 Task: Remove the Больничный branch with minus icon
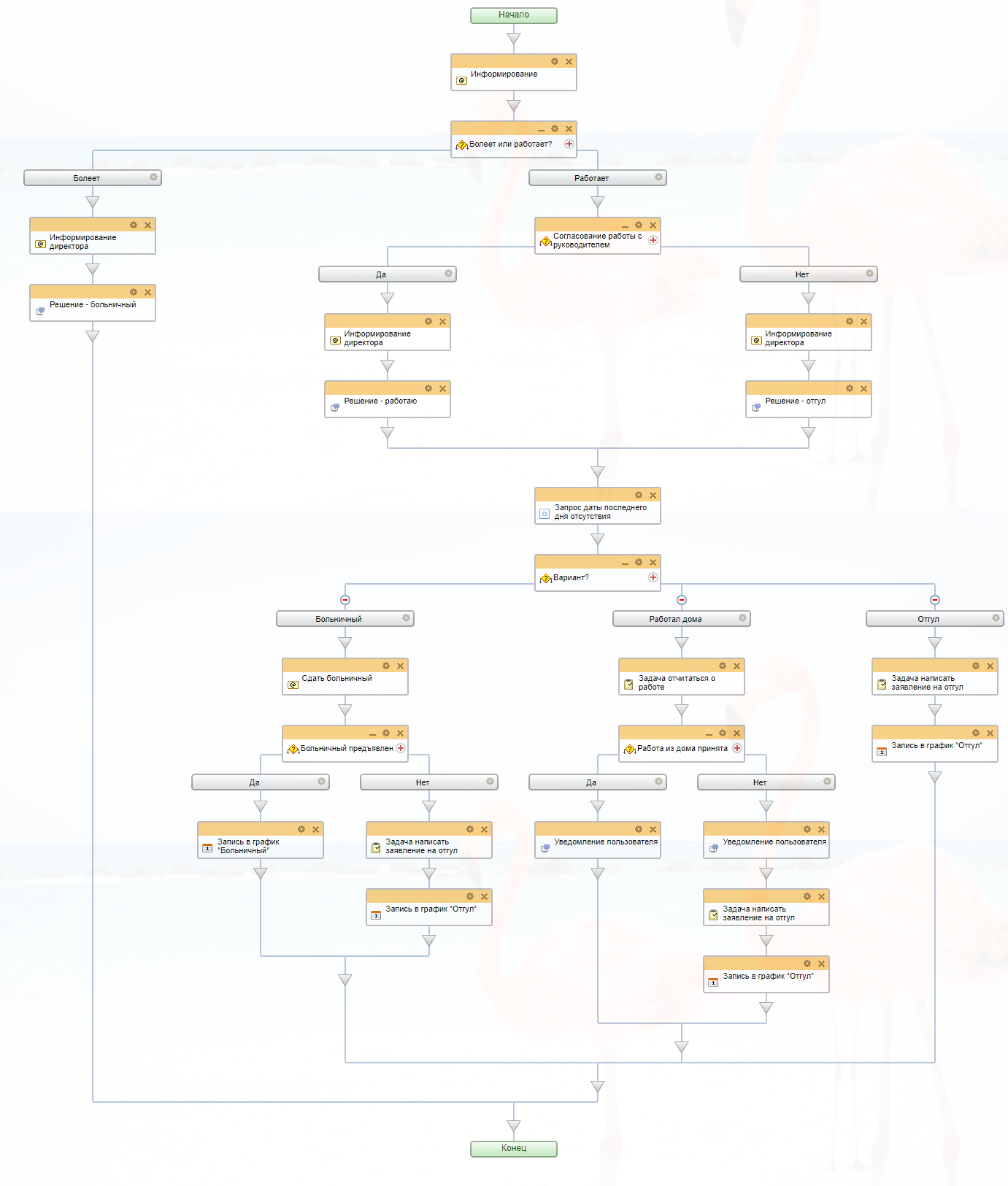coord(345,600)
